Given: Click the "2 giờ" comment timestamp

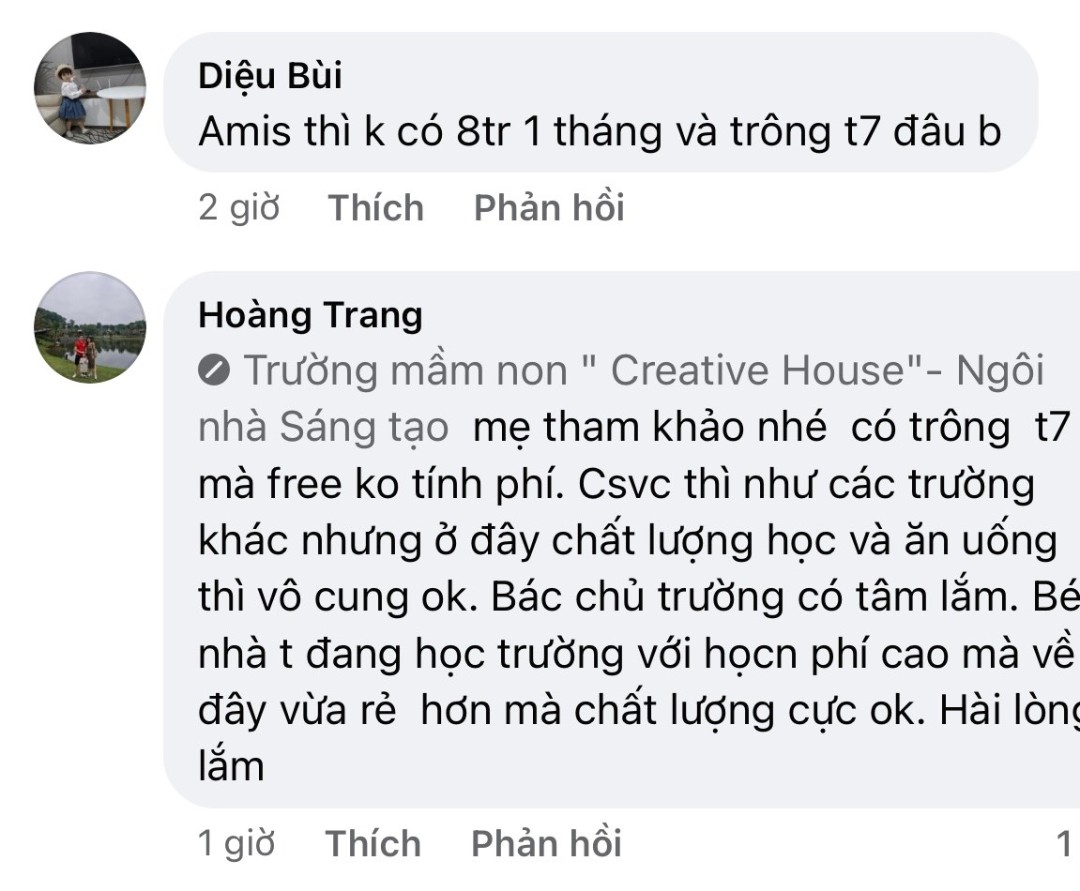Looking at the screenshot, I should tap(239, 208).
